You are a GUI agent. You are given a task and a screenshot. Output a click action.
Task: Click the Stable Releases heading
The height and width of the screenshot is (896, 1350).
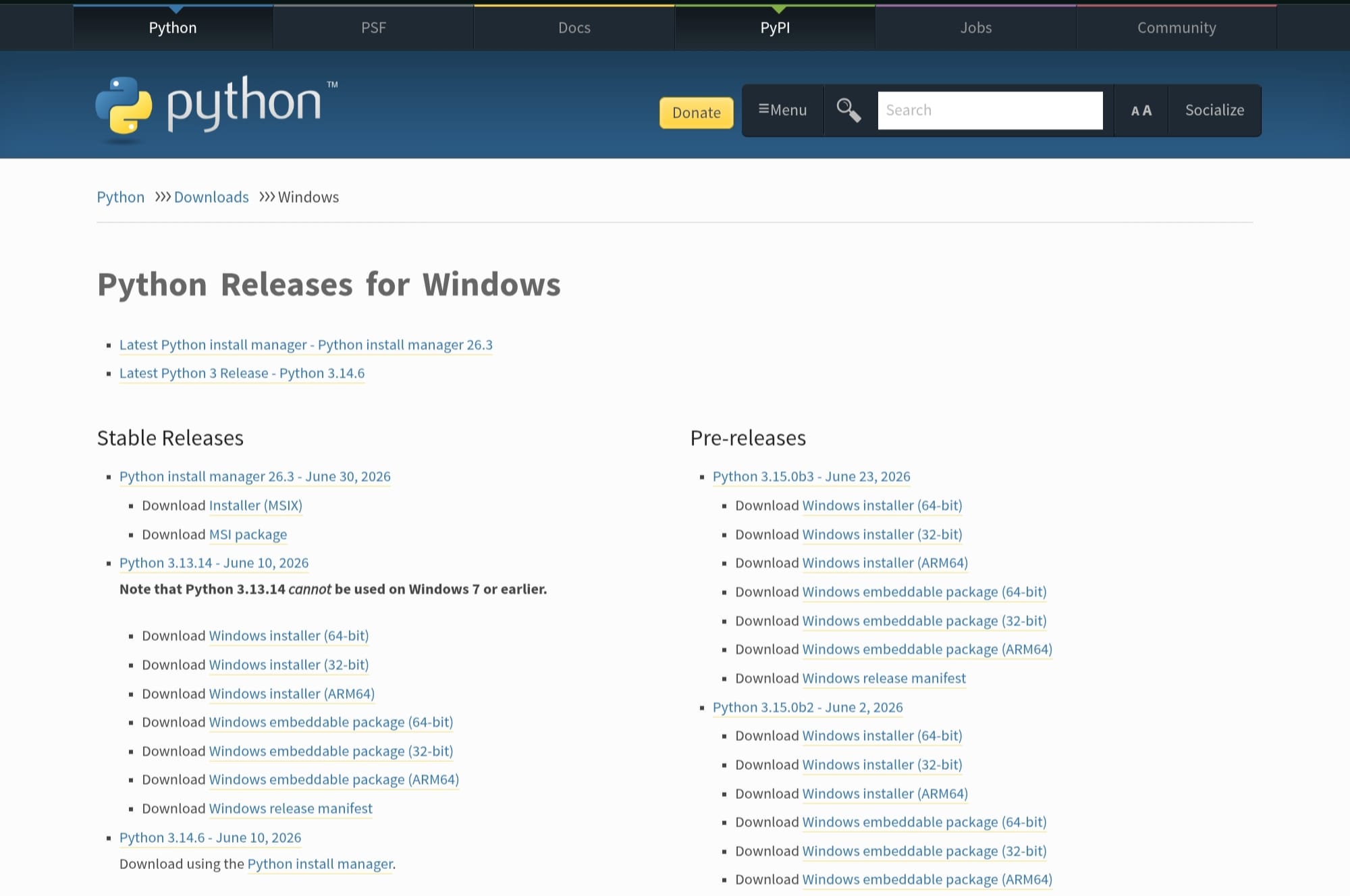pos(170,438)
